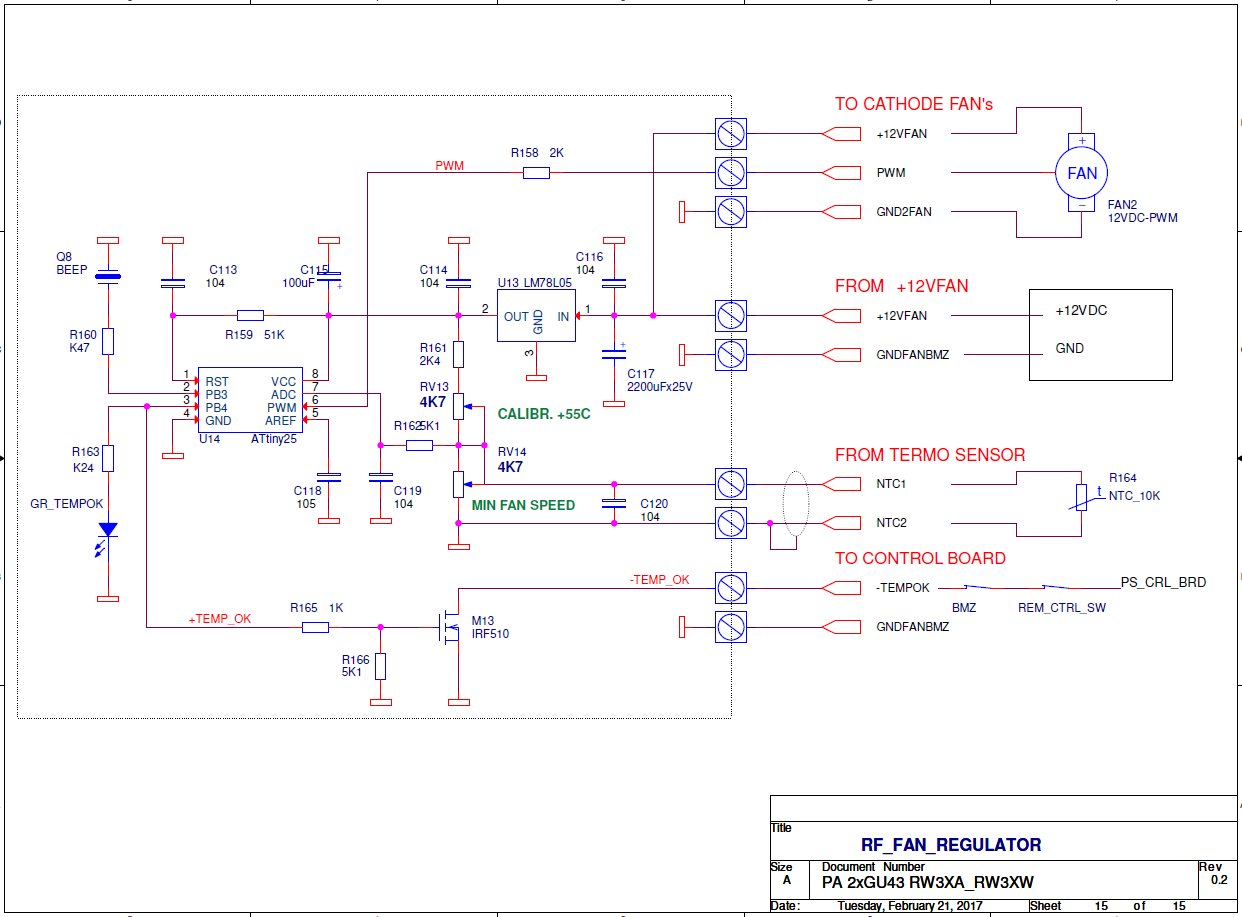Click the '+TEMP_OK' net label
Screen dimensions: 1242x917
[219, 619]
